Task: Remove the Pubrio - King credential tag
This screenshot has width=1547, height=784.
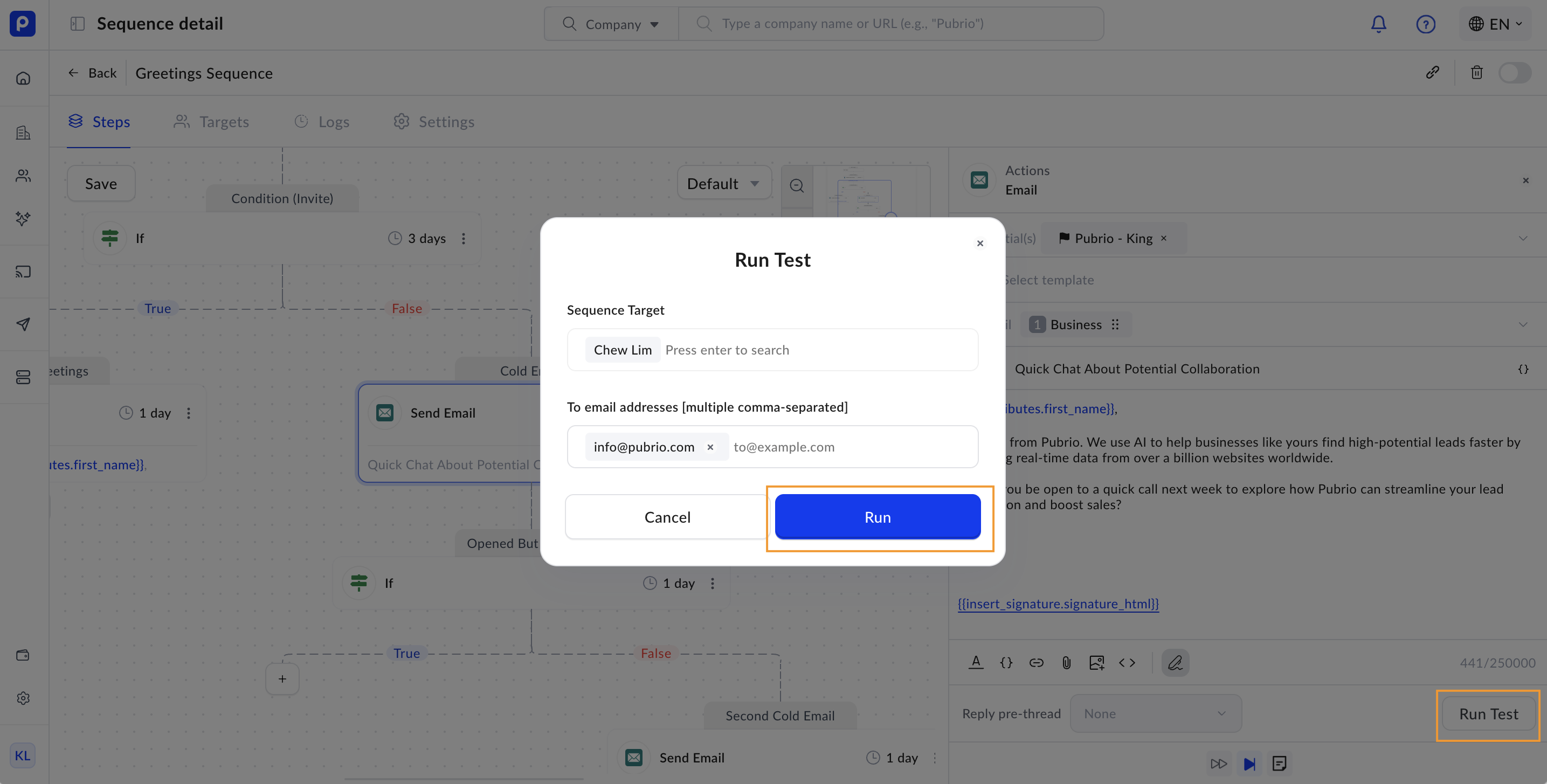Action: click(x=1164, y=238)
